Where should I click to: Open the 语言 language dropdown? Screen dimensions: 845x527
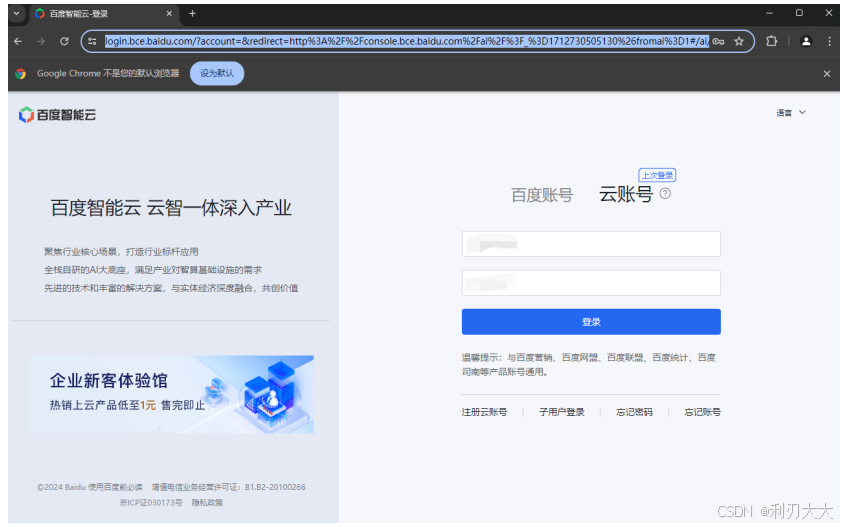[791, 113]
